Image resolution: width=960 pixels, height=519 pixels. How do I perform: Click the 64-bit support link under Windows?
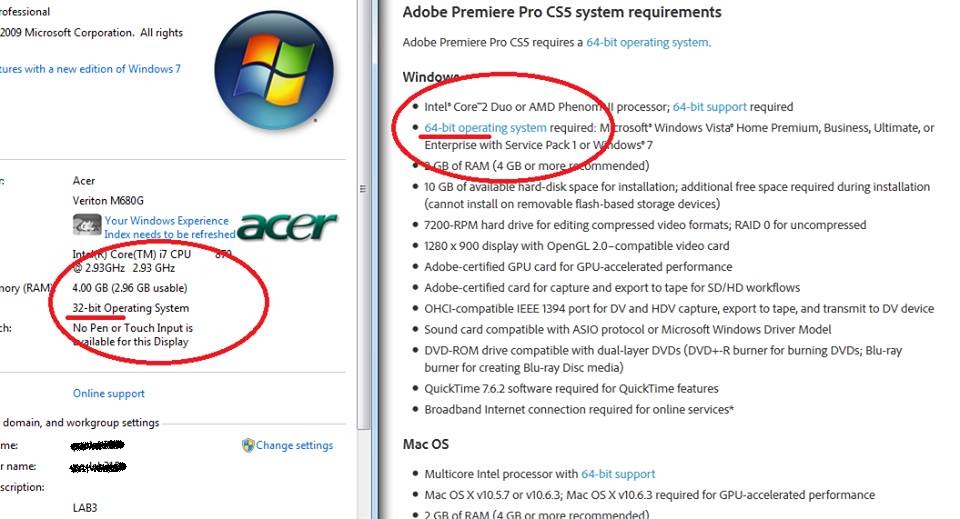click(x=709, y=106)
